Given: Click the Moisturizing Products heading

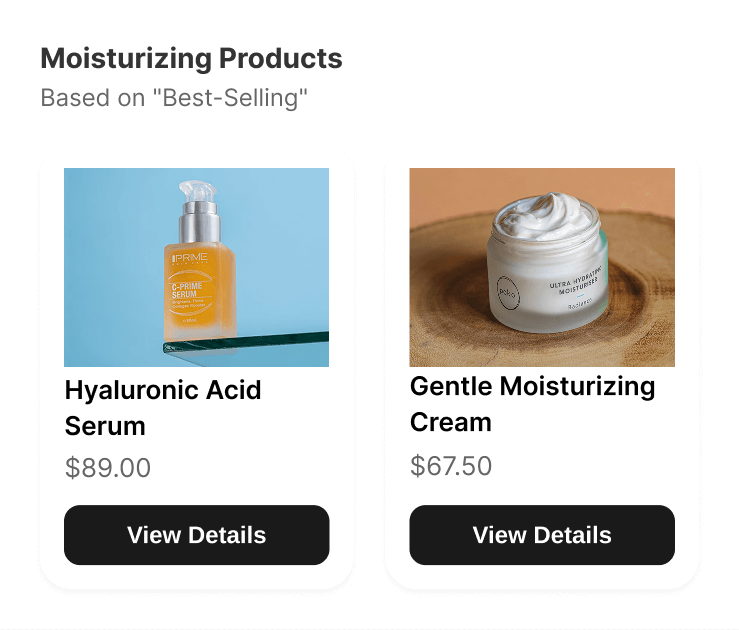Looking at the screenshot, I should coord(191,59).
